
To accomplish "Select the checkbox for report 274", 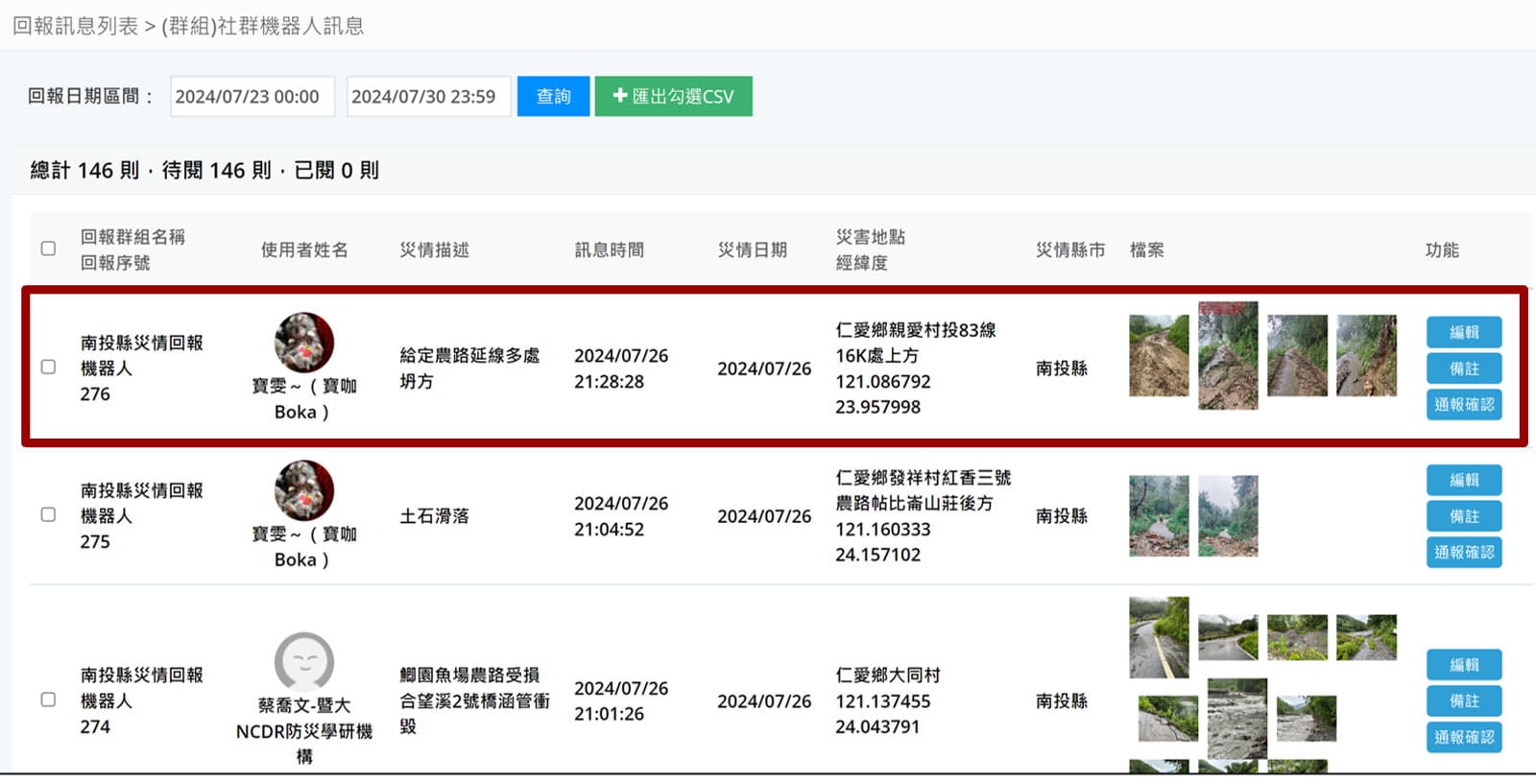I will tap(48, 700).
